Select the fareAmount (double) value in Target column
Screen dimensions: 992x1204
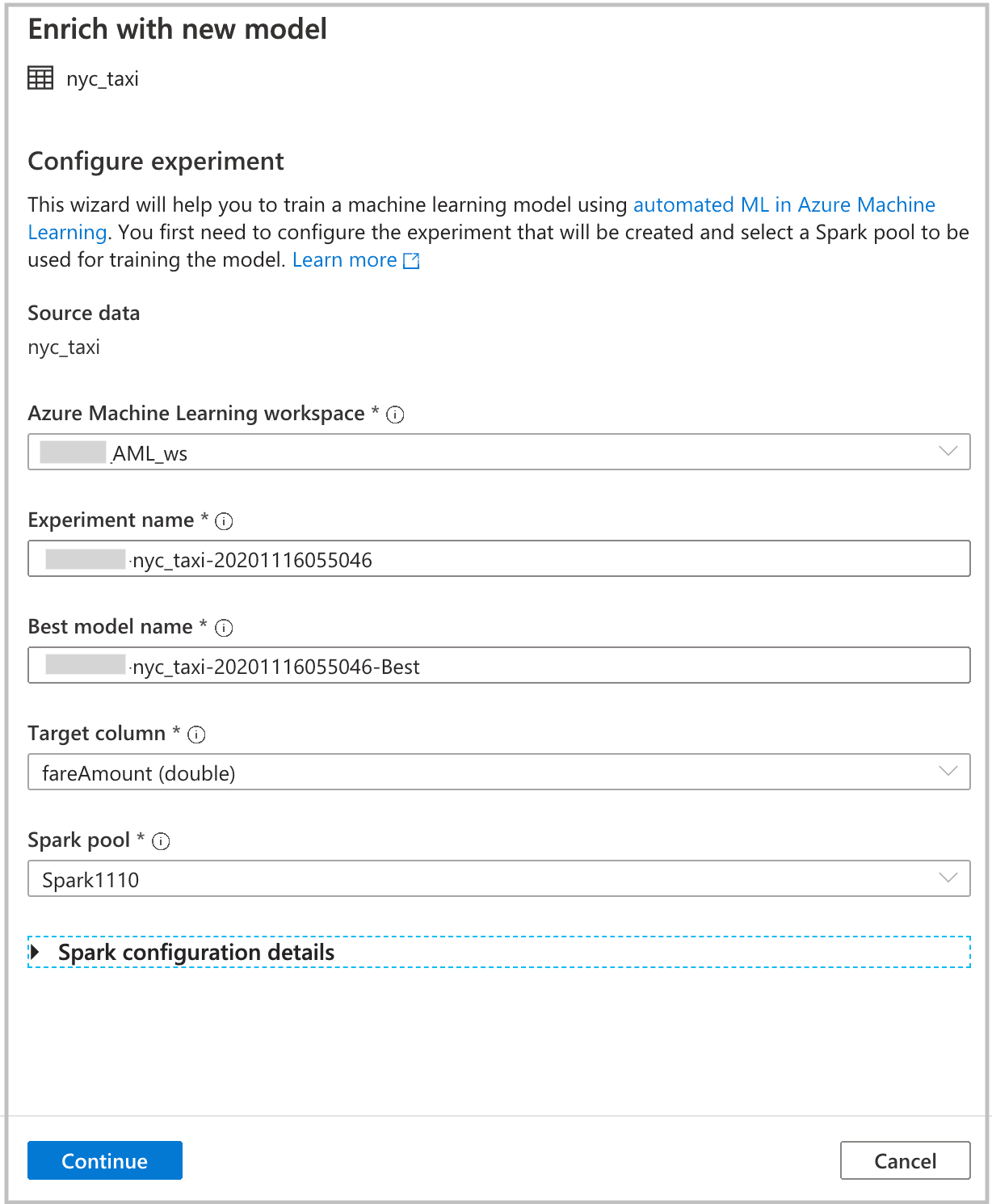tap(138, 772)
